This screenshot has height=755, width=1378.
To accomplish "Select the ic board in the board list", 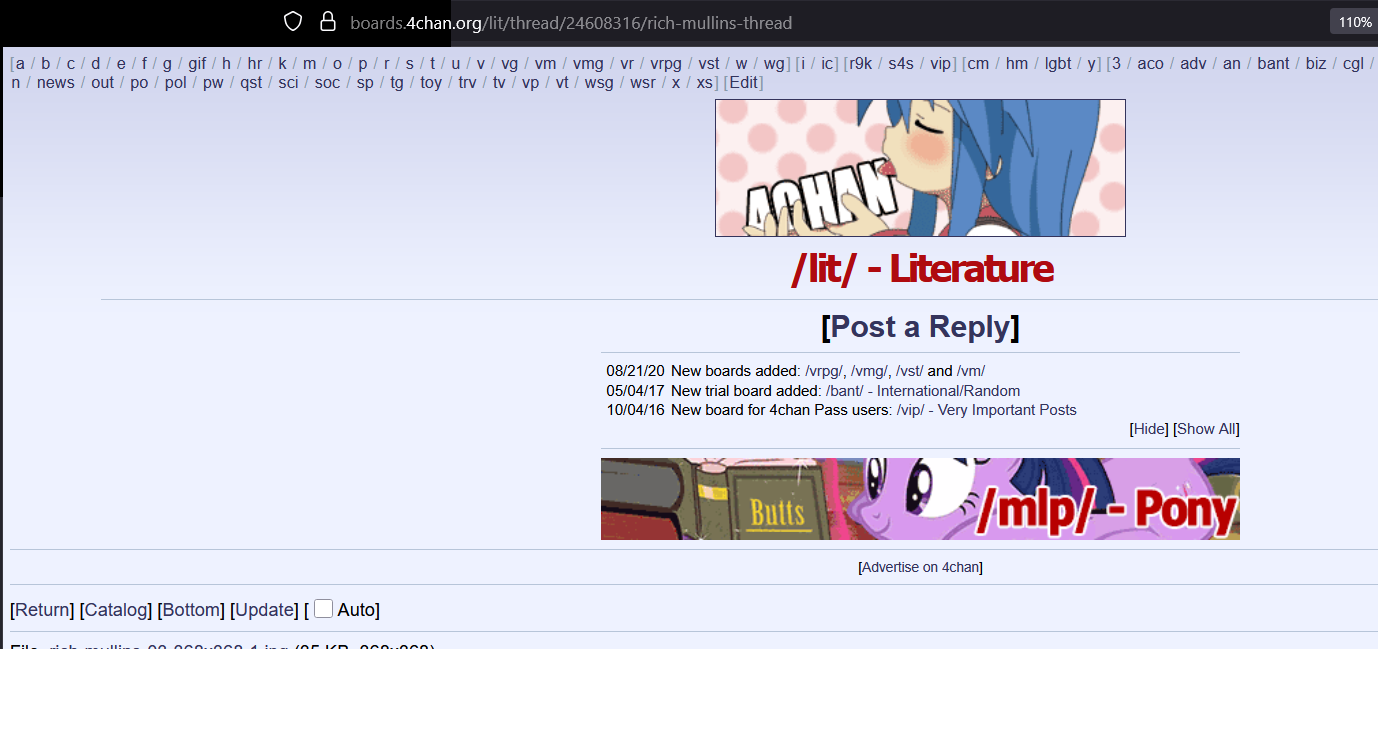I will 827,64.
